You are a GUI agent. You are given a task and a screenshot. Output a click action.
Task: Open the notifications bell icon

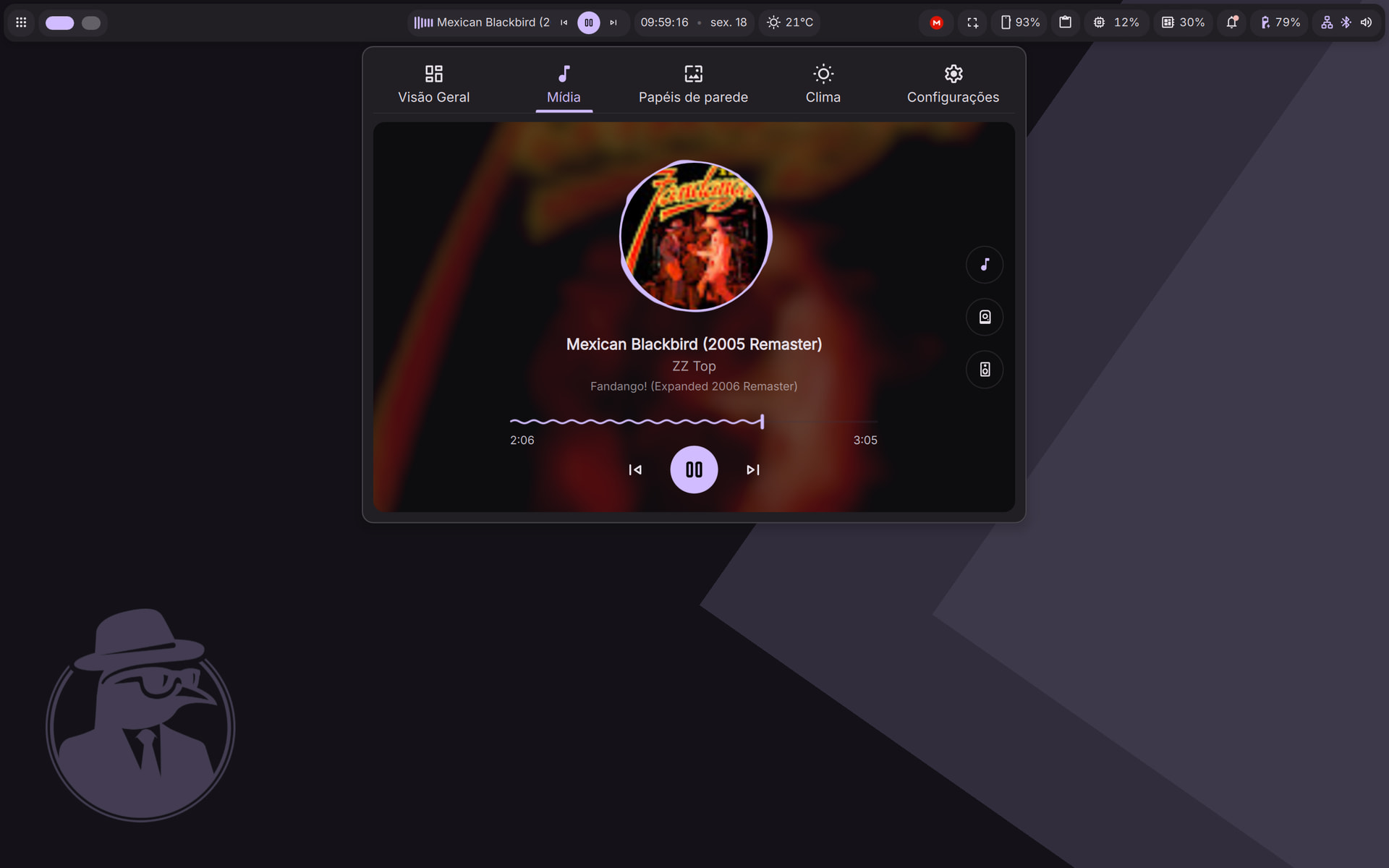[1232, 22]
